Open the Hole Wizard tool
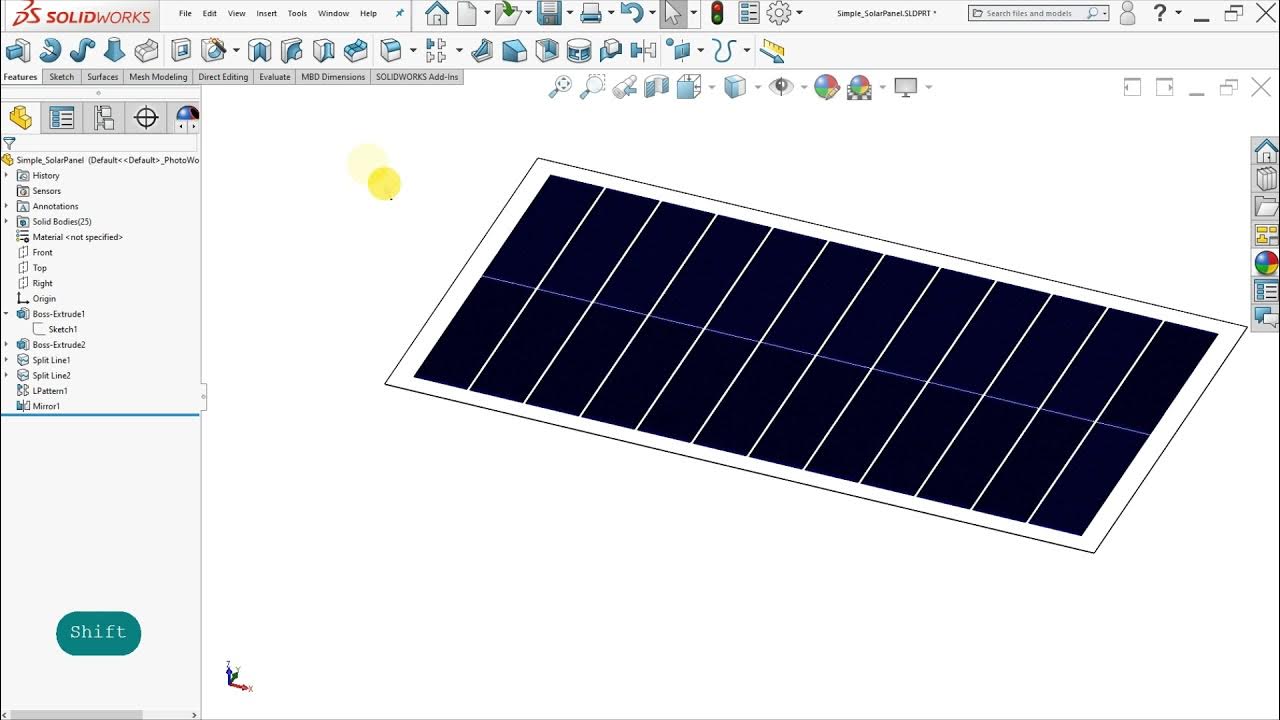 coord(213,50)
